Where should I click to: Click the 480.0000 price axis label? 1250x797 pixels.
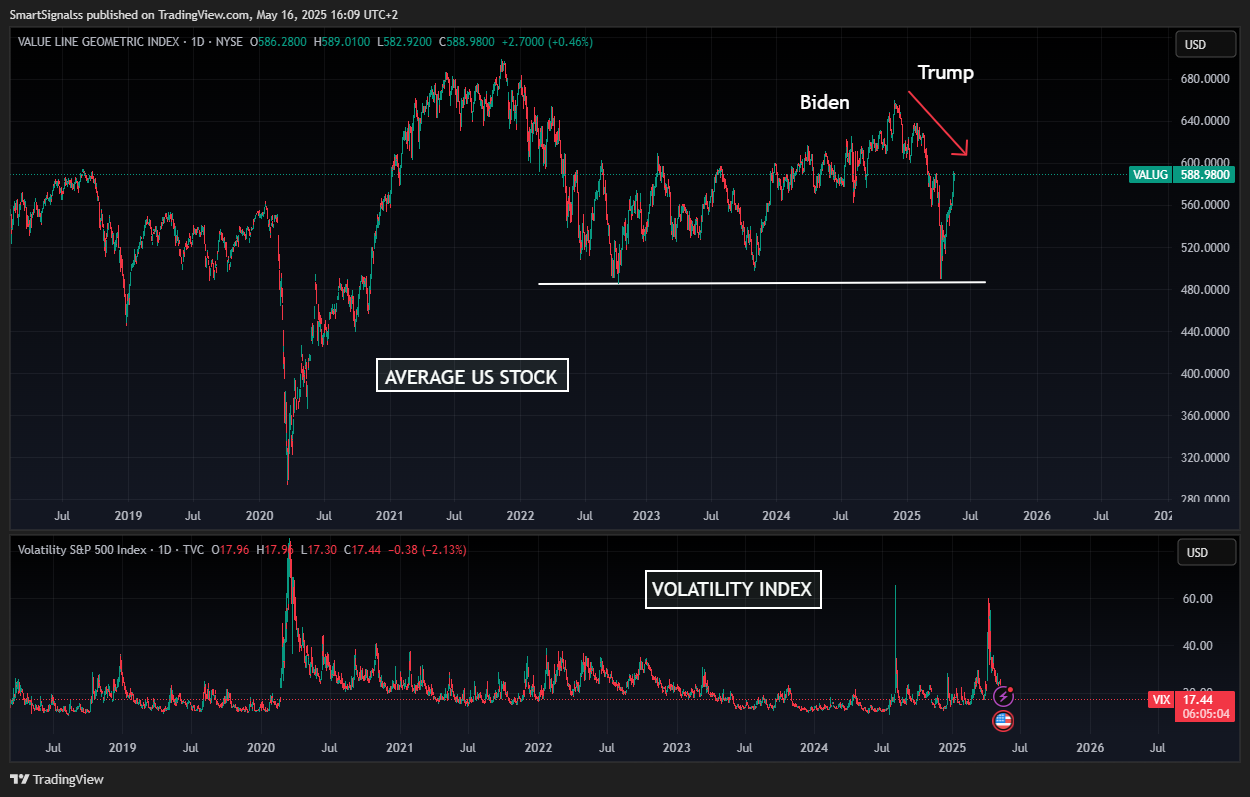pyautogui.click(x=1206, y=289)
